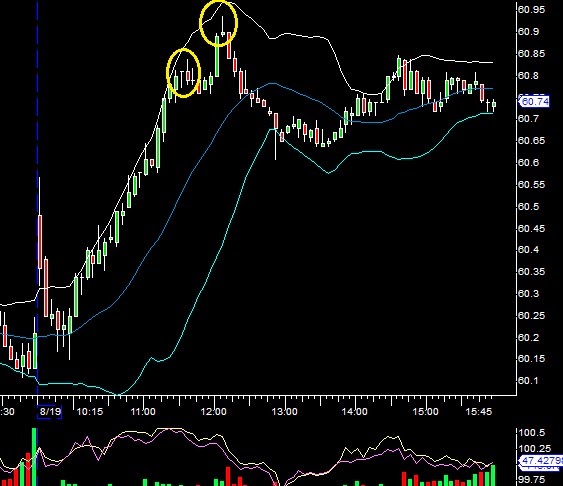Click the 60.45 price axis label
The image size is (563, 486).
tap(531, 228)
